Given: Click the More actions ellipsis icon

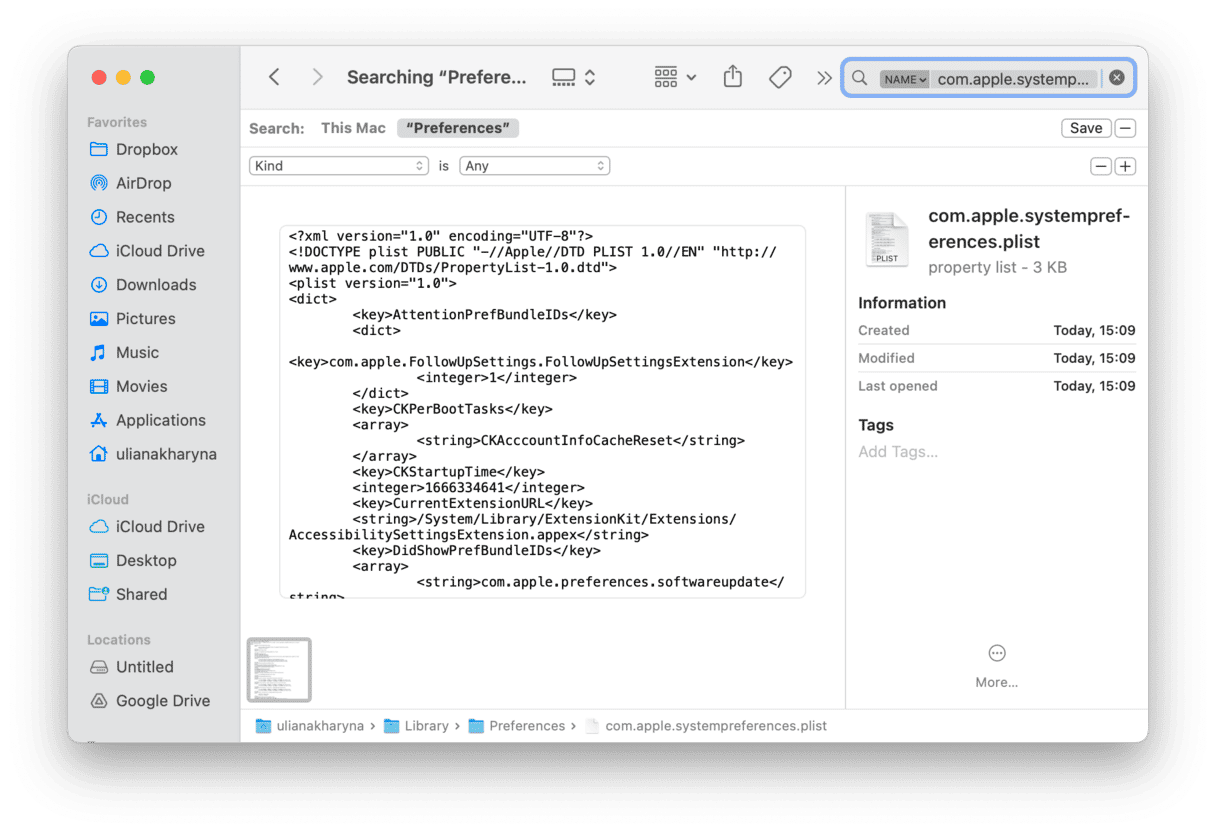Looking at the screenshot, I should point(996,654).
